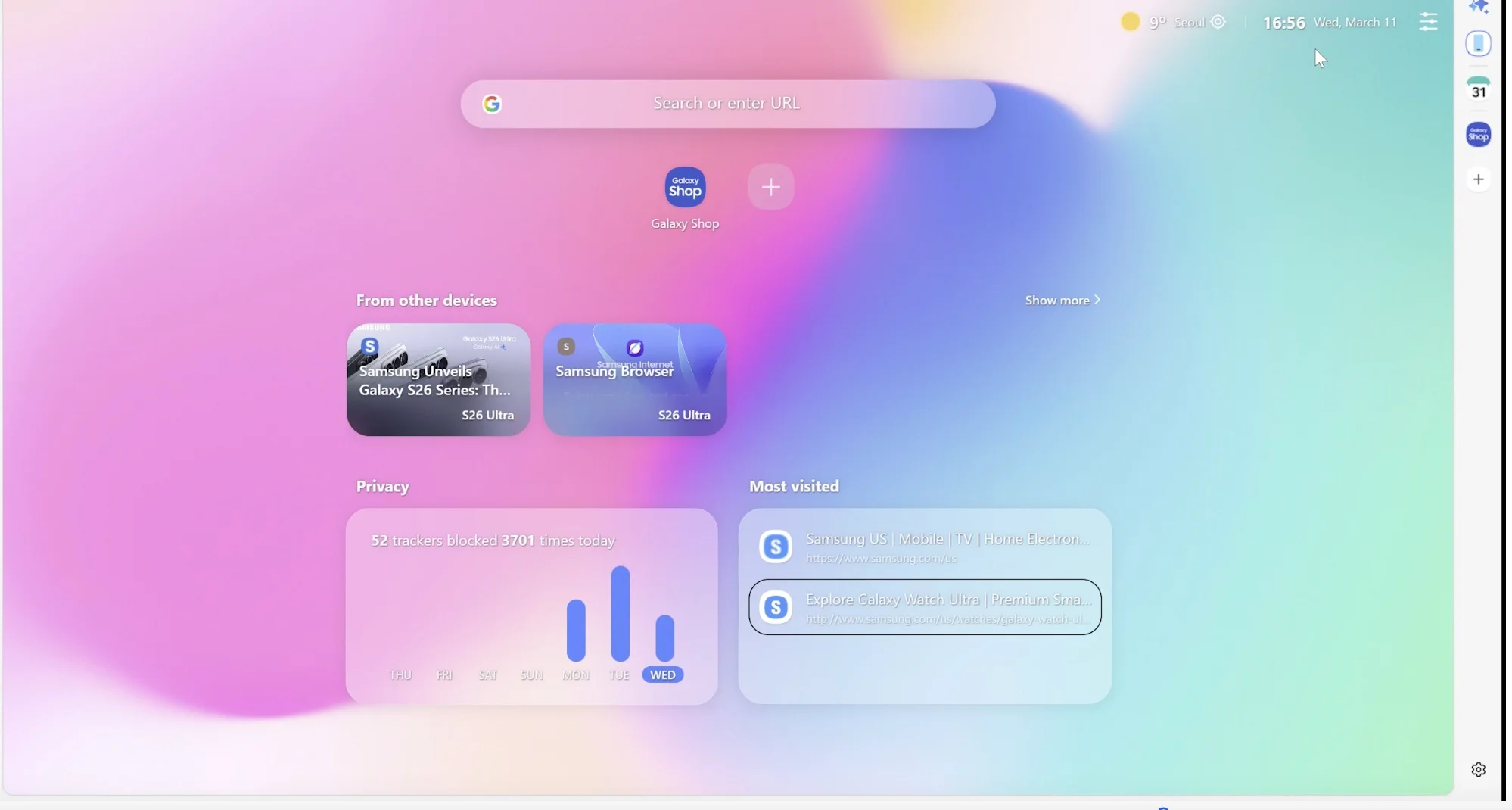Click the 9° temperature reading
This screenshot has width=1512, height=810.
coord(1158,23)
